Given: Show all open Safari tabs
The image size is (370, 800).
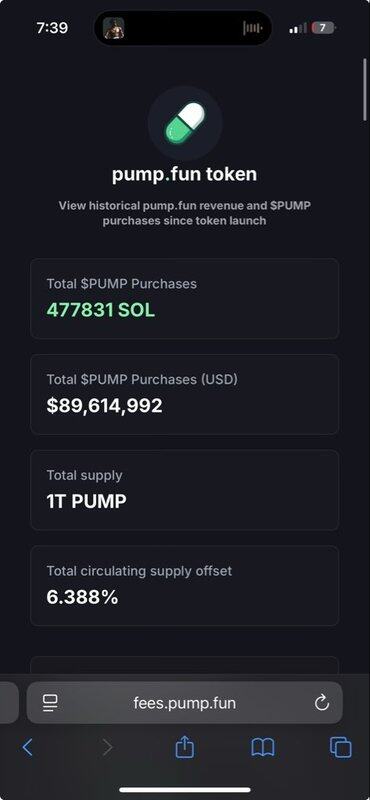Looking at the screenshot, I should point(340,747).
